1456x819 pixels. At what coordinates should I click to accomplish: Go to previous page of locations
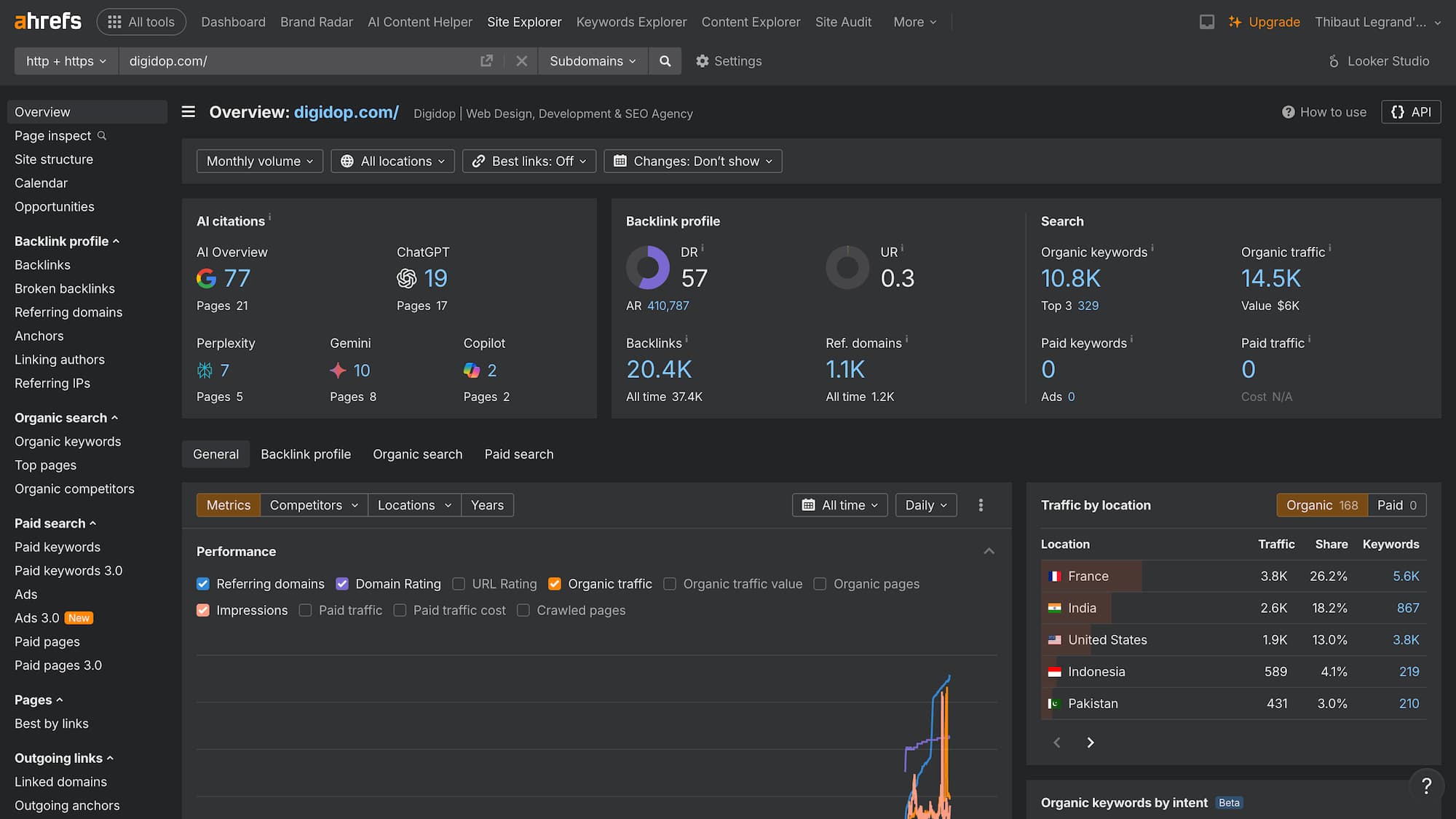pyautogui.click(x=1057, y=743)
